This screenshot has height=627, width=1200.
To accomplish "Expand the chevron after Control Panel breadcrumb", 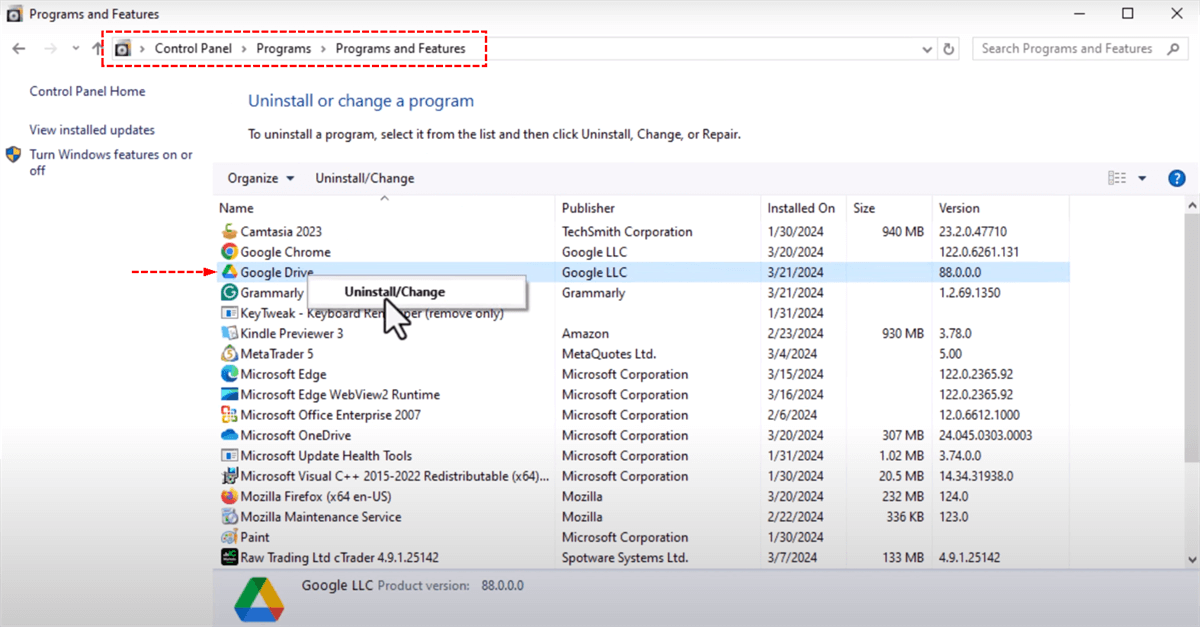I will click(244, 48).
